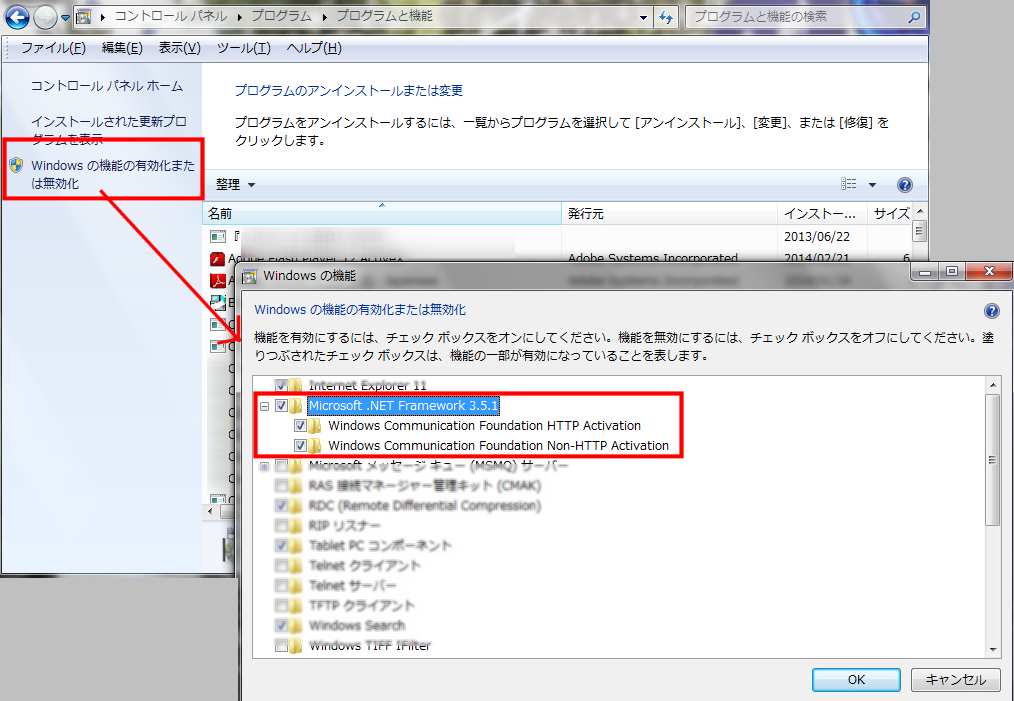
Task: Click the back navigation arrow button
Action: 17,17
